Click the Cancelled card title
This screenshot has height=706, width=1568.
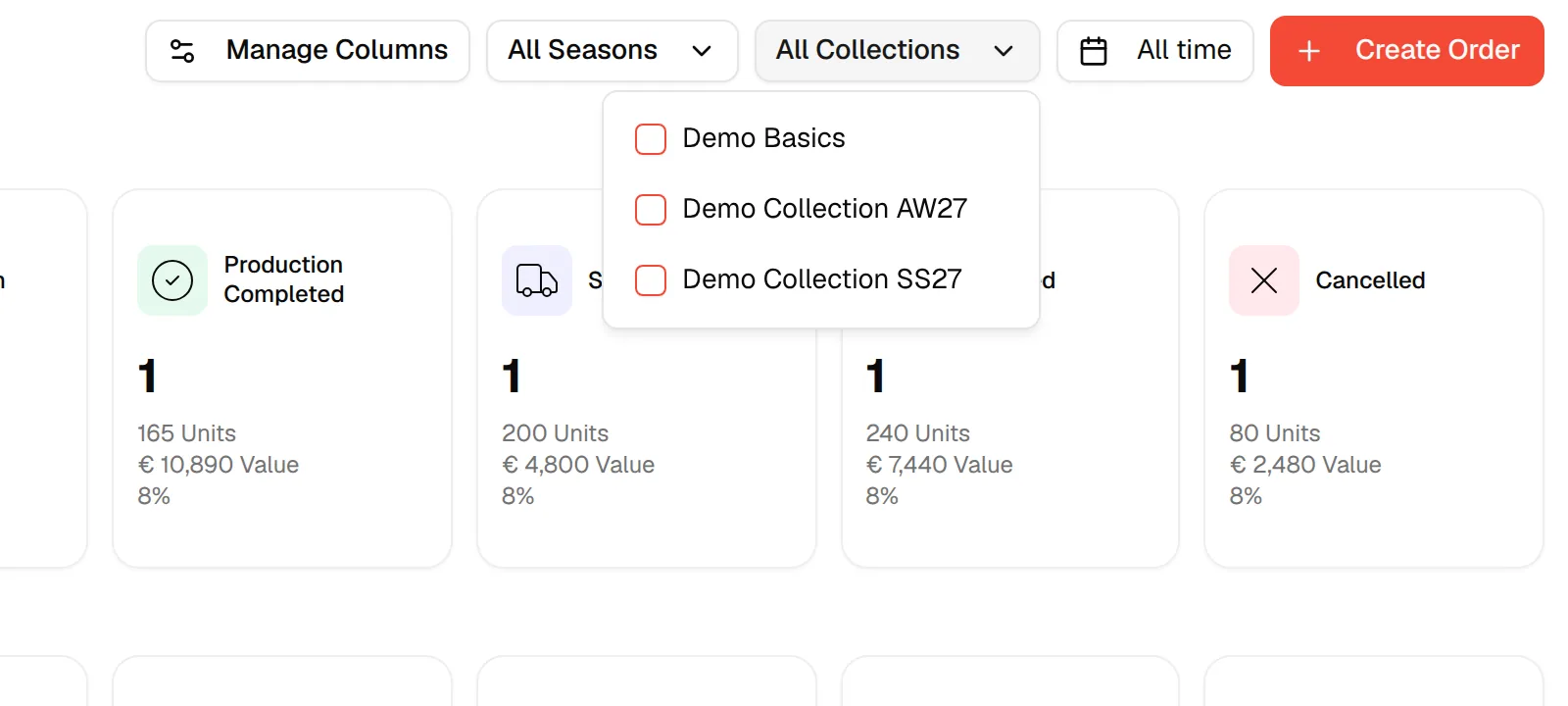pyautogui.click(x=1370, y=280)
